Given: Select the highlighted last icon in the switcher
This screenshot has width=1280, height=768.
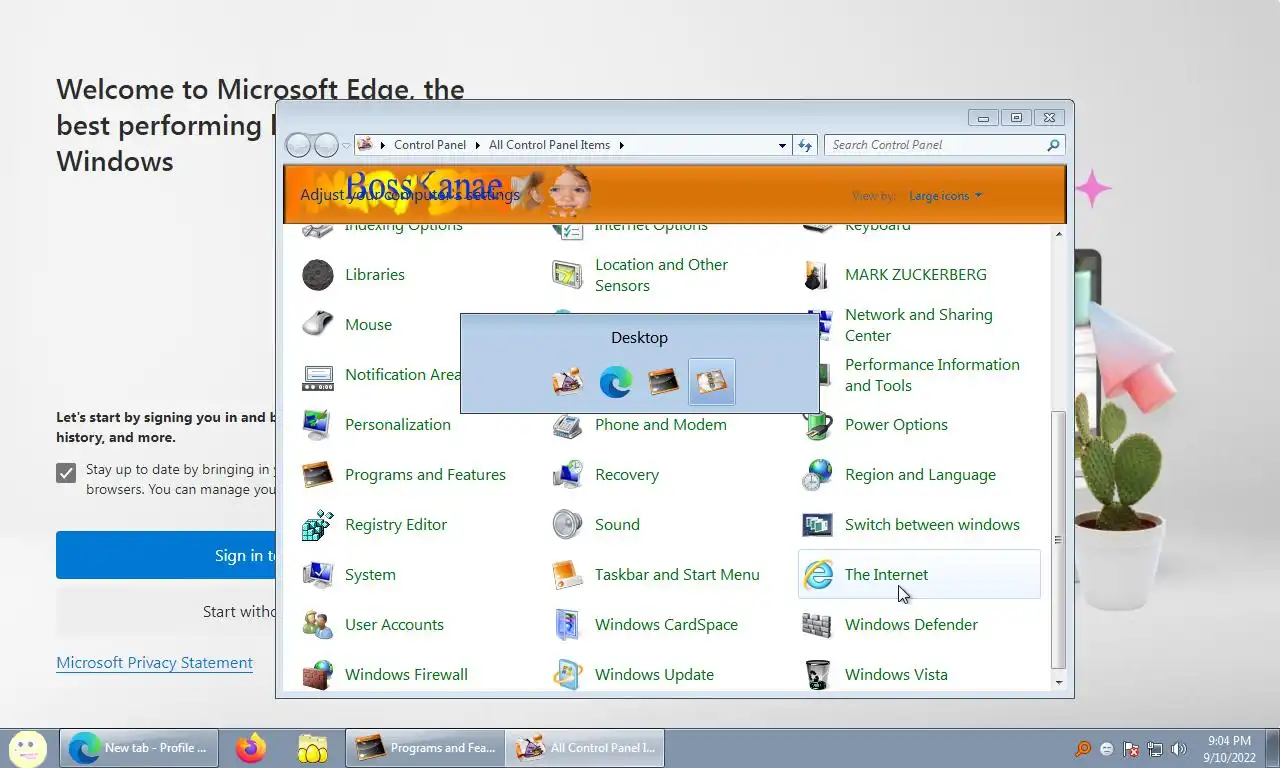Looking at the screenshot, I should tap(712, 382).
